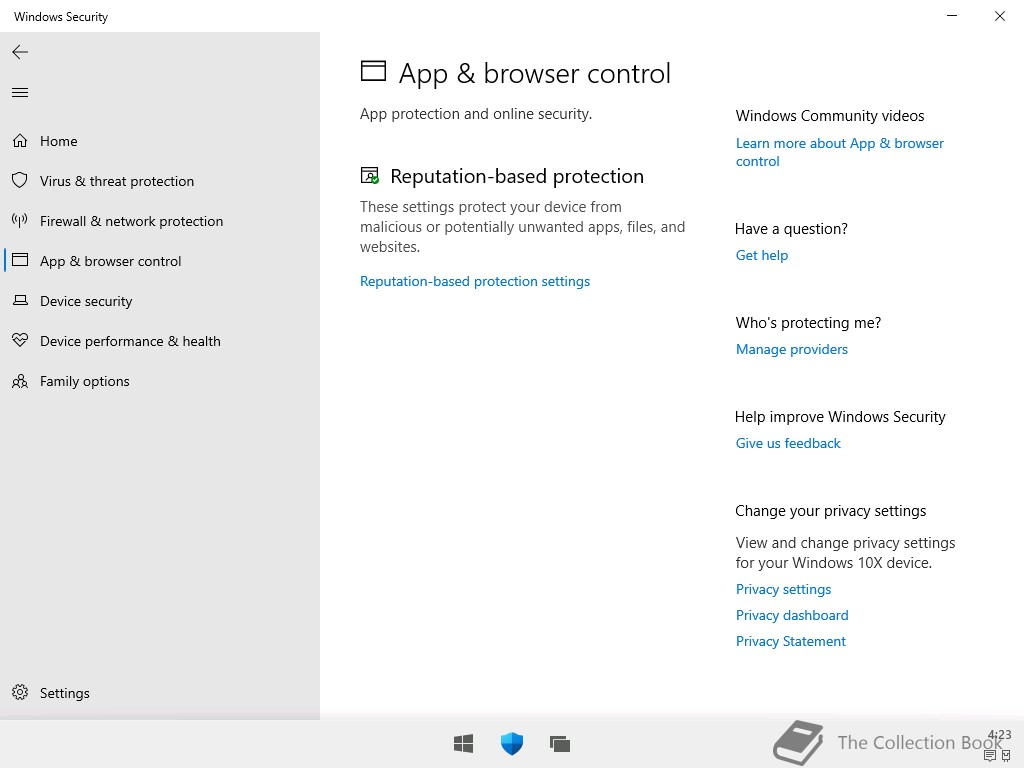Open the Privacy Statement link
Screen dimensions: 1024x768
[790, 641]
